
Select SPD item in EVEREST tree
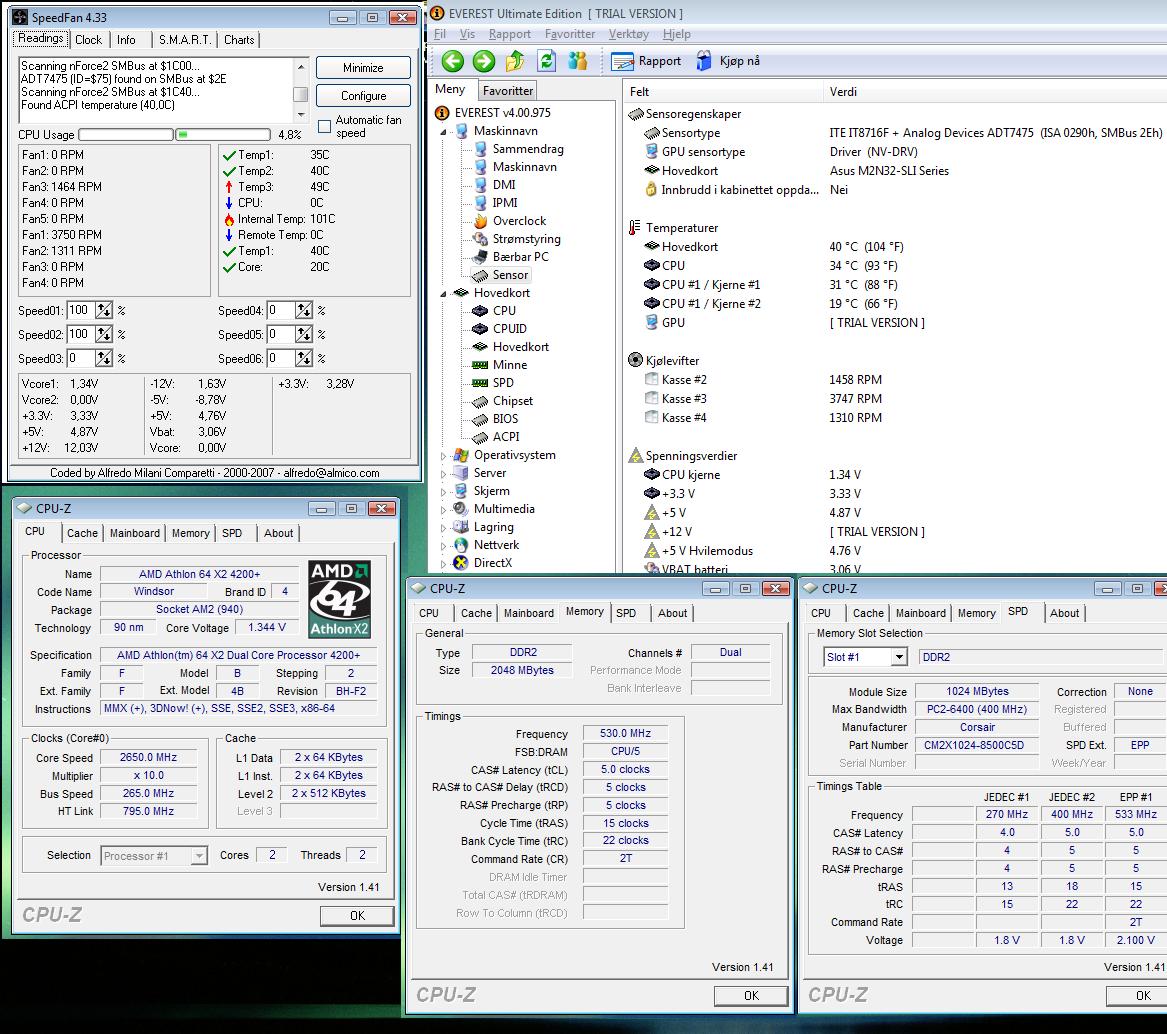[x=493, y=383]
